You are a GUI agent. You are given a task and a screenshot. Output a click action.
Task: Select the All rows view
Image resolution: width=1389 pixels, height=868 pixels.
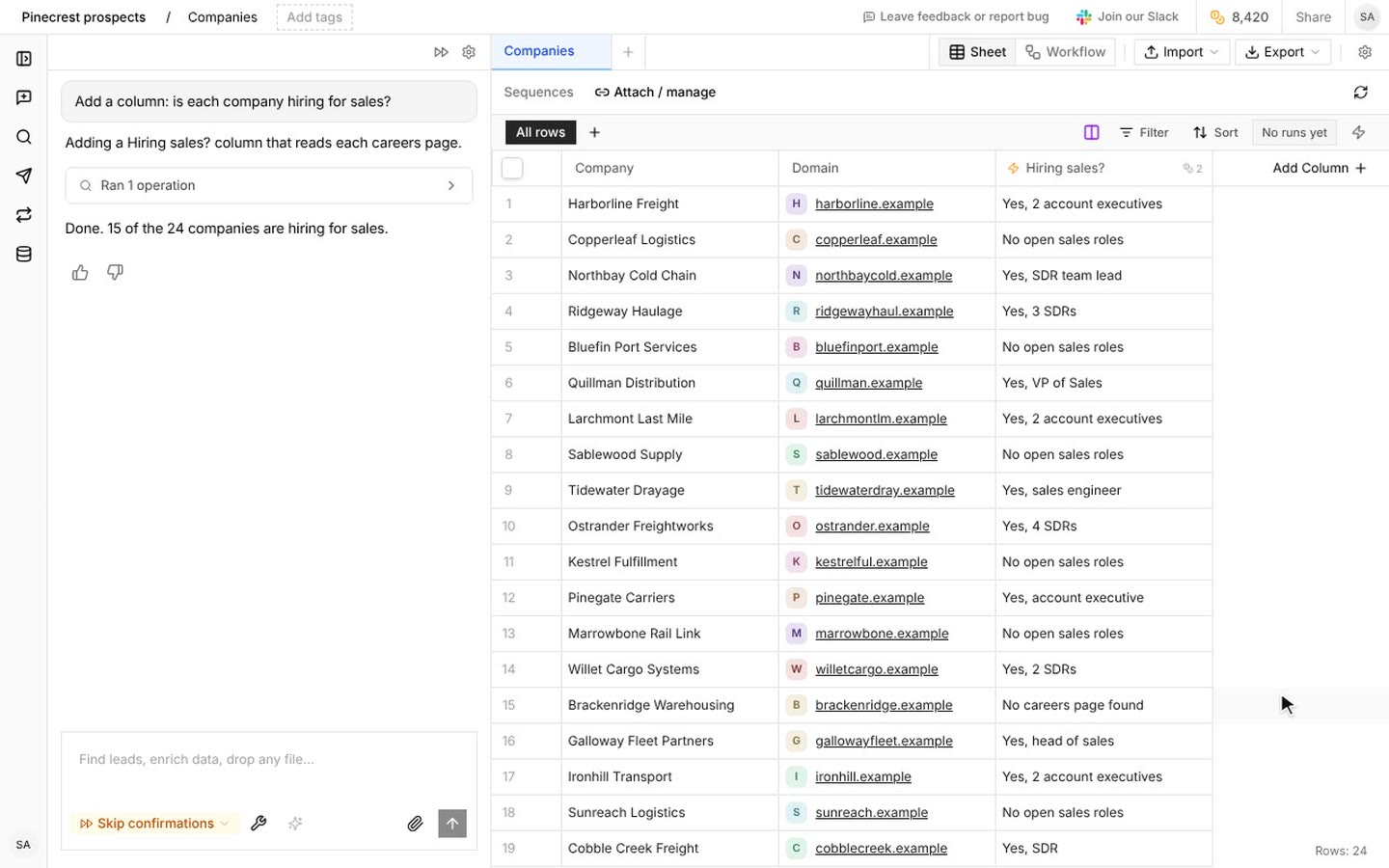541,133
